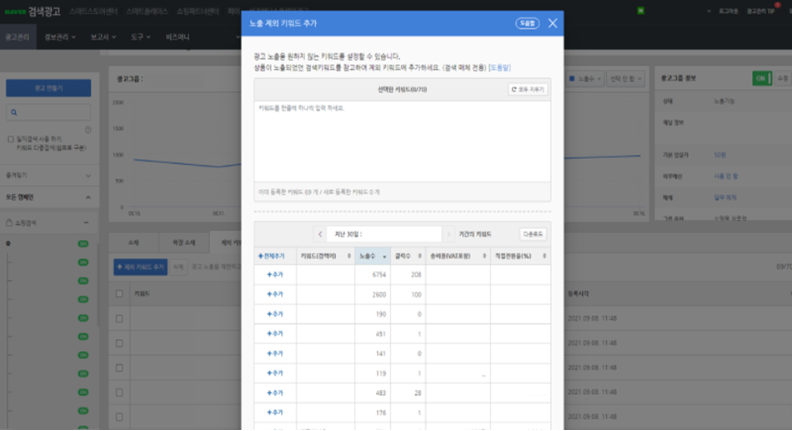Click the magnifier search icon in sidebar
This screenshot has width=792, height=431.
(14, 112)
